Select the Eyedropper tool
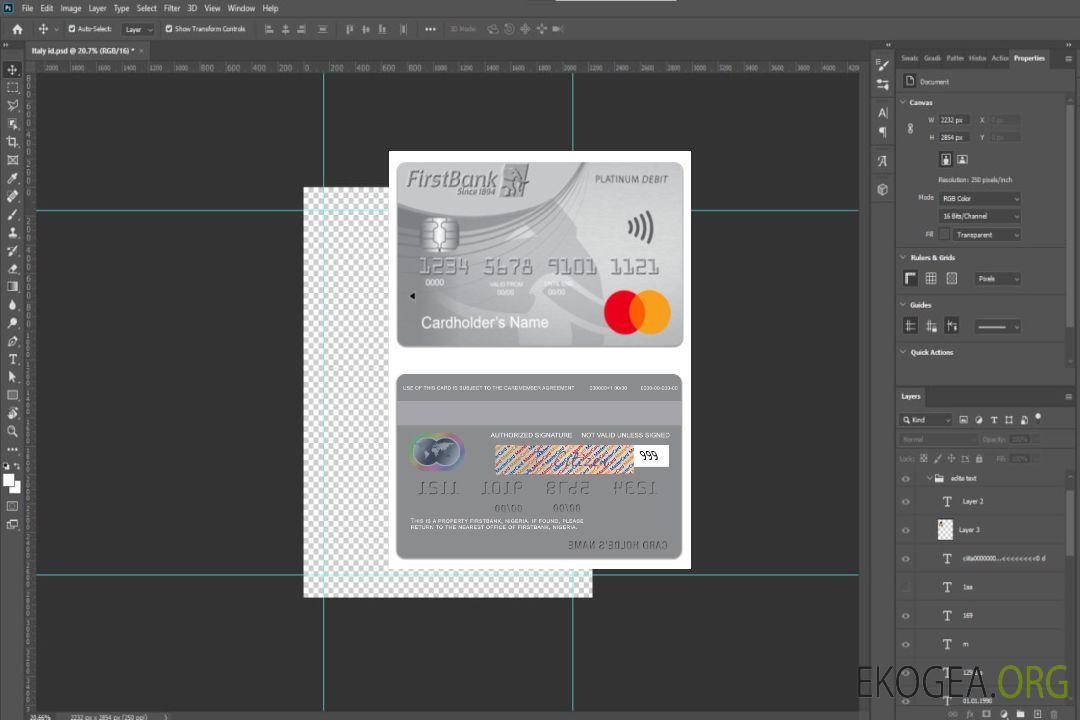This screenshot has height=720, width=1080. pos(12,178)
